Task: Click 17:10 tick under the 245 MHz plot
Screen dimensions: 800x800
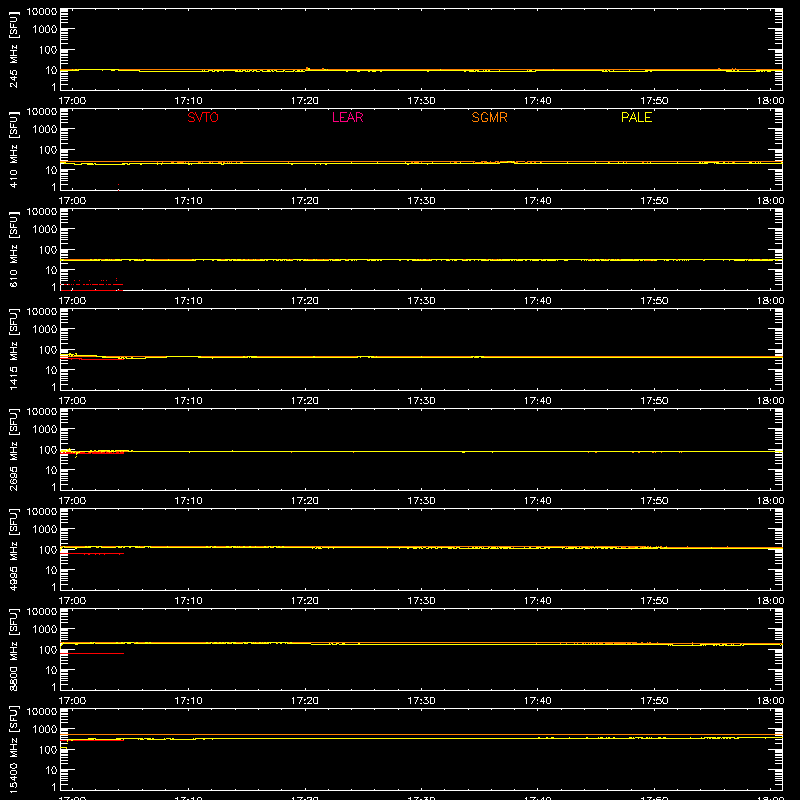Action: tap(188, 101)
